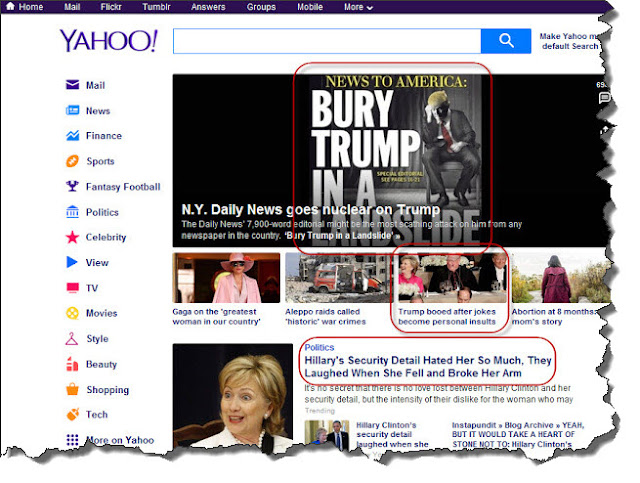640x483 pixels.
Task: Select the Celebrity star icon
Action: pos(72,237)
